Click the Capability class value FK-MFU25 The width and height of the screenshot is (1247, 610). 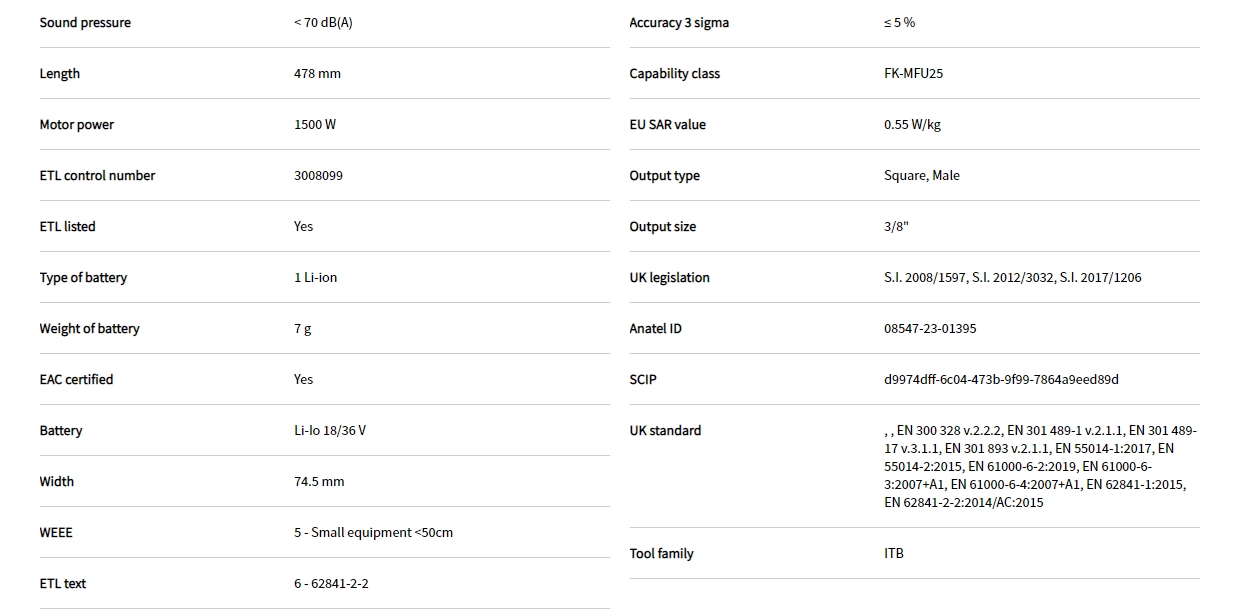913,74
